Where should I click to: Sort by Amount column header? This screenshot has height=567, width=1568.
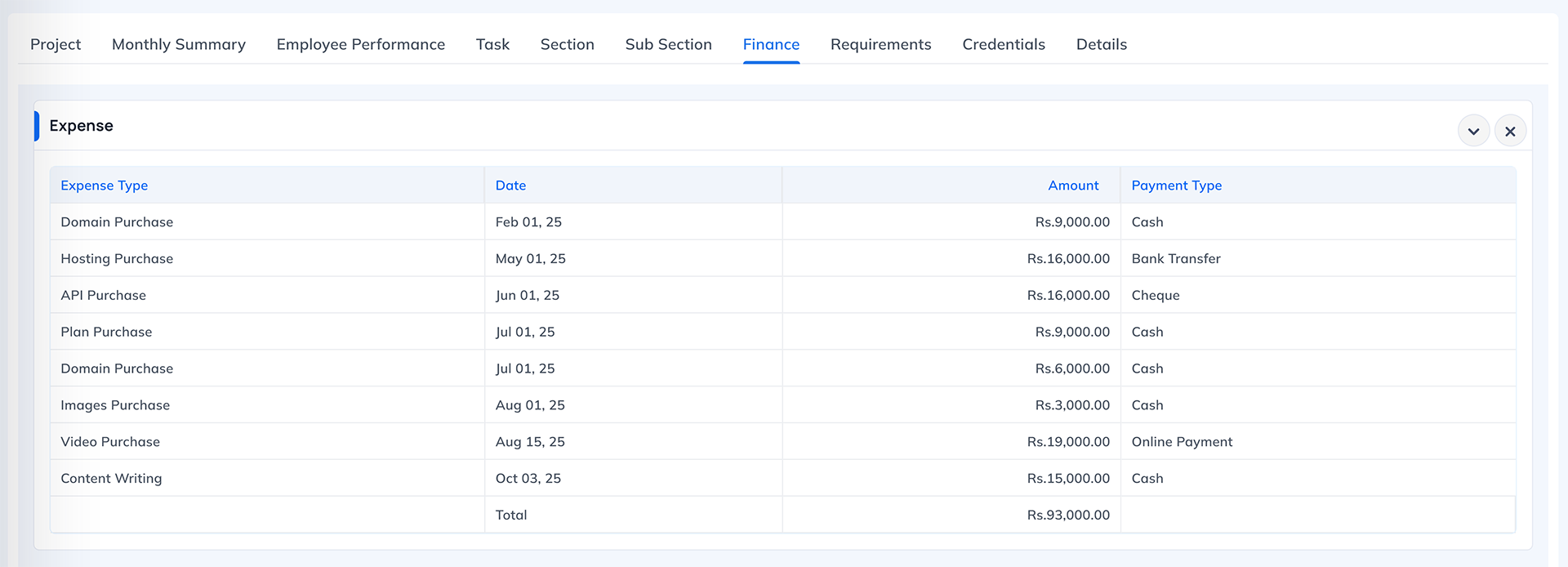pyautogui.click(x=1073, y=185)
